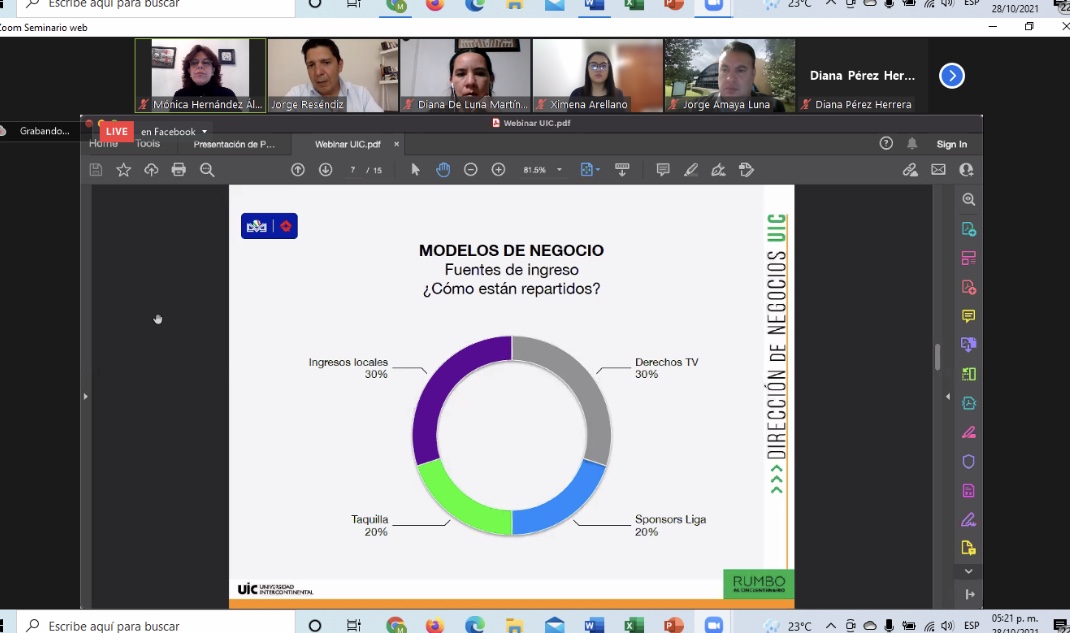Screen dimensions: 1070x633
Task: Open the Create PDF tool in the right pane
Action: click(x=968, y=287)
